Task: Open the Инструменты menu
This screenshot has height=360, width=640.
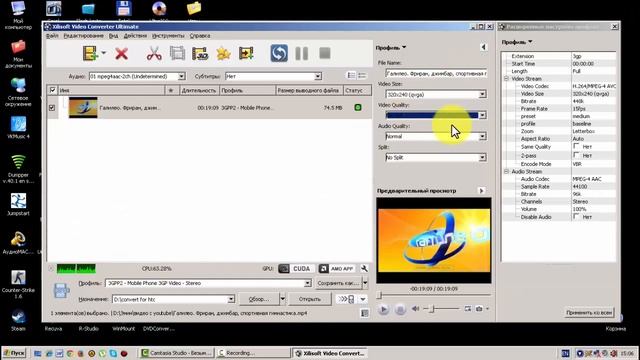Action: point(168,36)
